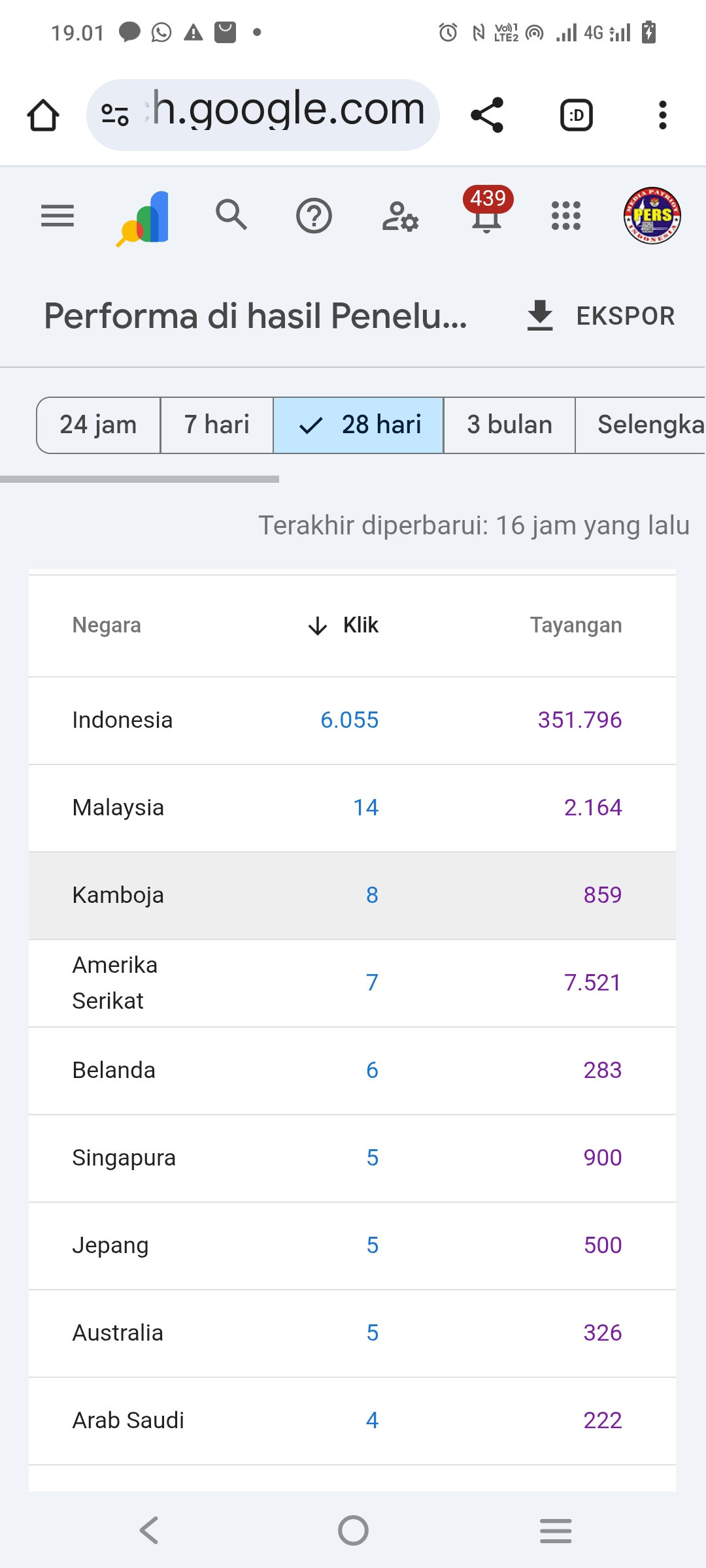The height and width of the screenshot is (1568, 706).
Task: Select the 7 hari date range
Action: [x=216, y=425]
